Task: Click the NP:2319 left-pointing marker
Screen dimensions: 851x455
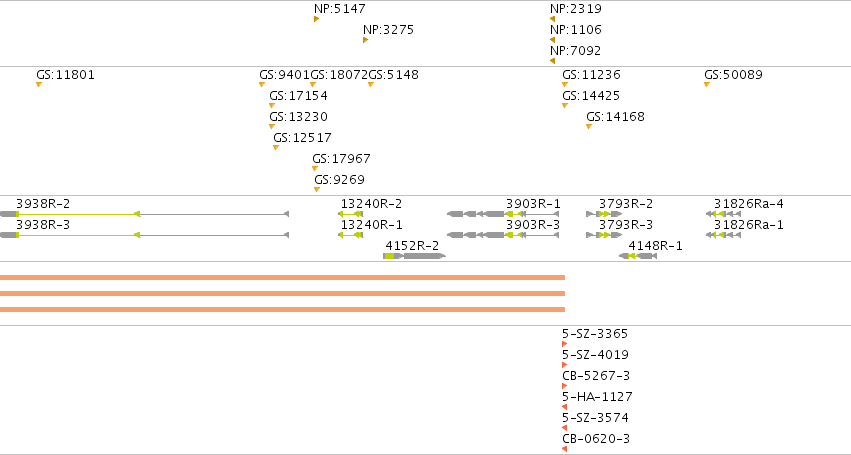Action: 552,19
